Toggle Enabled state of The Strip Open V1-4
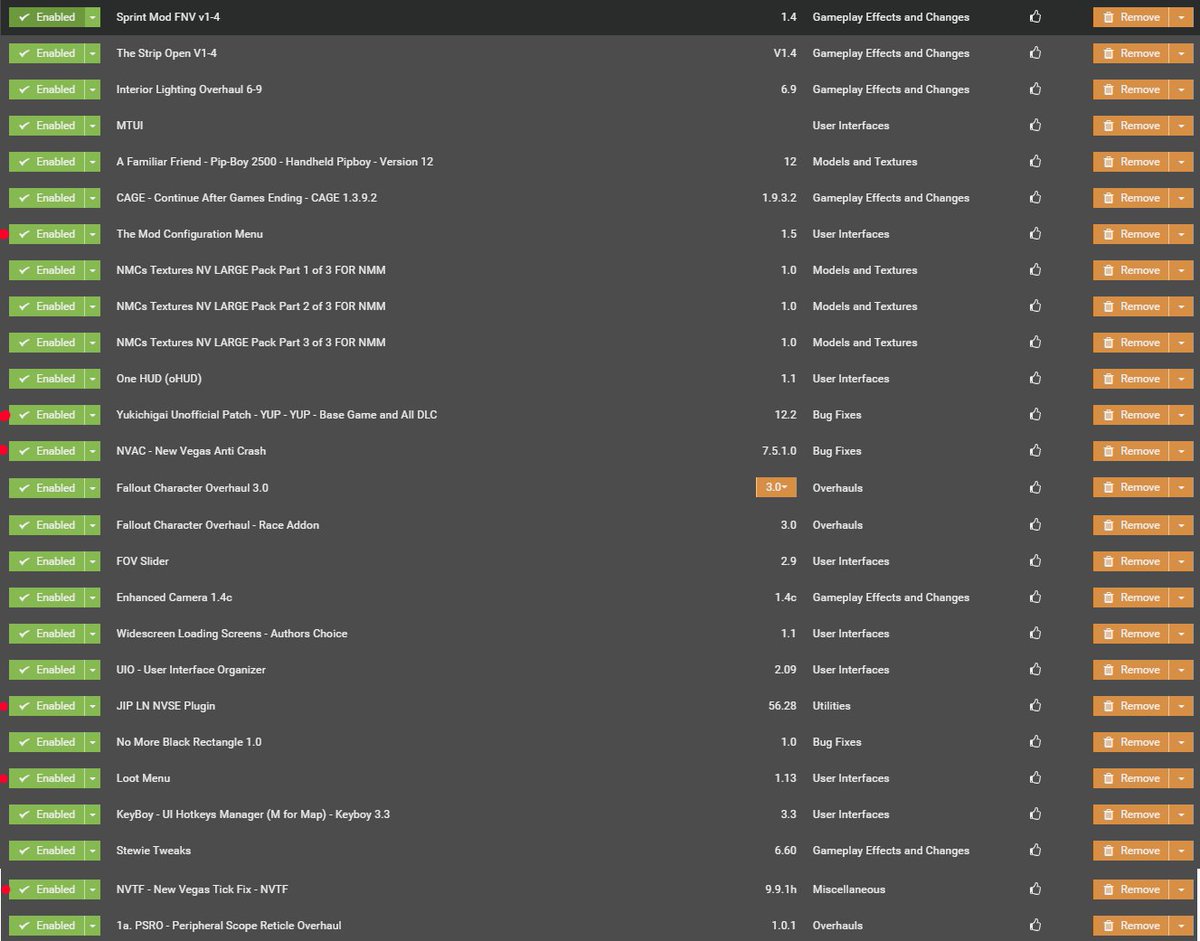The height and width of the screenshot is (941, 1200). tap(46, 53)
